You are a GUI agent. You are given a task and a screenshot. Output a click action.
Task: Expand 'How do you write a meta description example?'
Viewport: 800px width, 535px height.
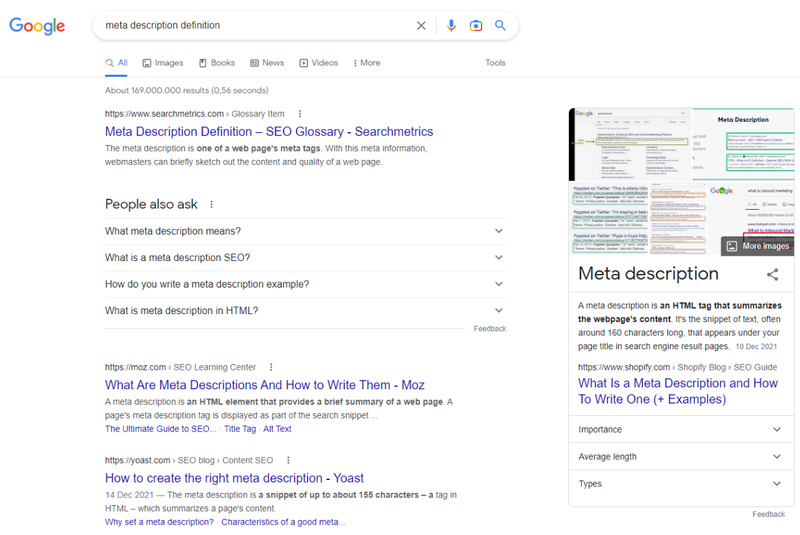click(x=305, y=284)
